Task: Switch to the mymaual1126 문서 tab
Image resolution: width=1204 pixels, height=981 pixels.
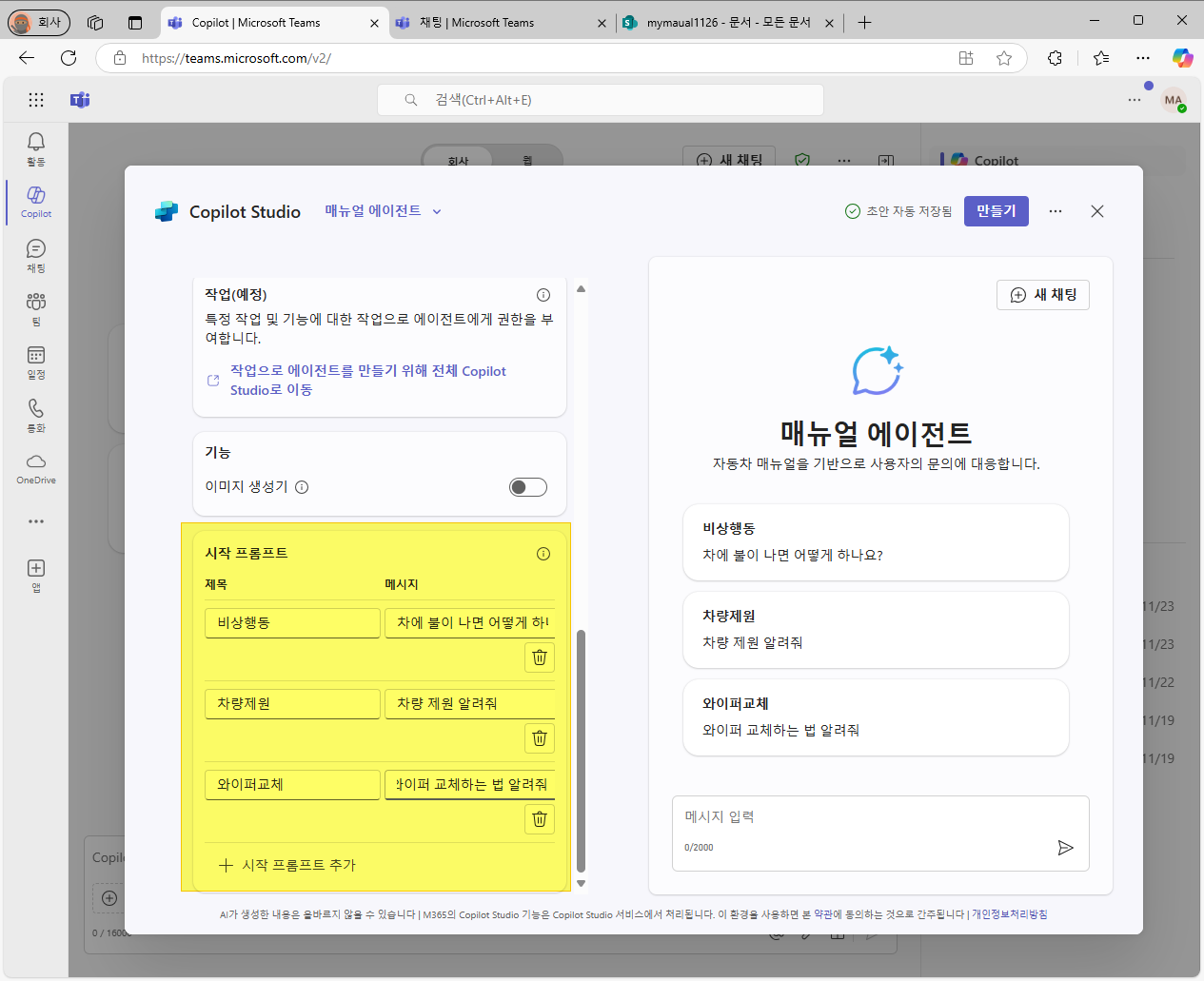Action: [728, 23]
